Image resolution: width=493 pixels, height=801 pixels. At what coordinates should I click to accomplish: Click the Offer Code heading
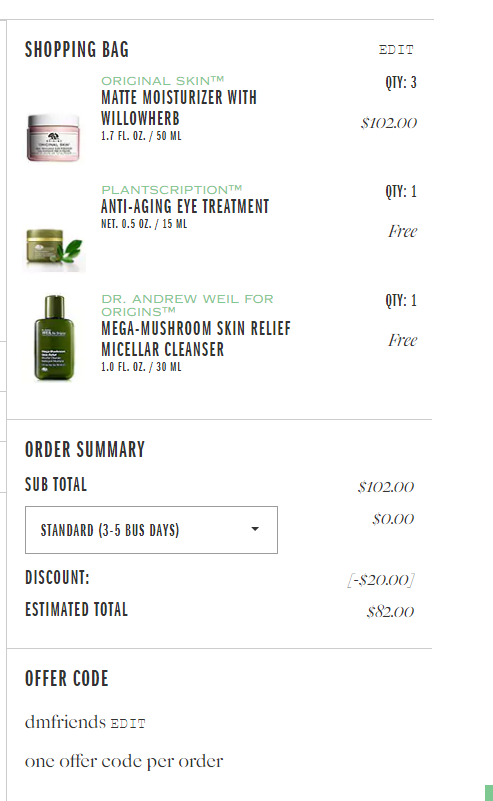click(x=66, y=678)
